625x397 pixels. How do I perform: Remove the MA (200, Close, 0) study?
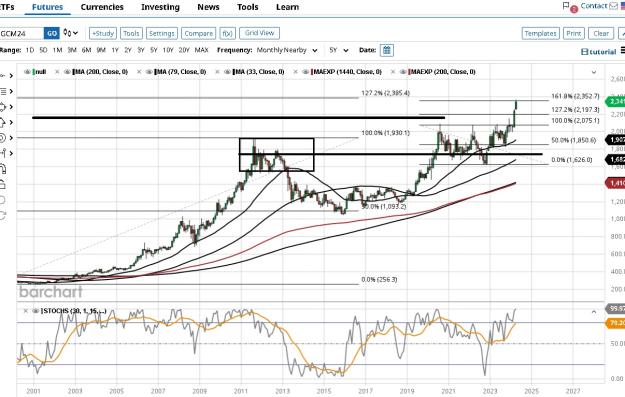(57, 72)
